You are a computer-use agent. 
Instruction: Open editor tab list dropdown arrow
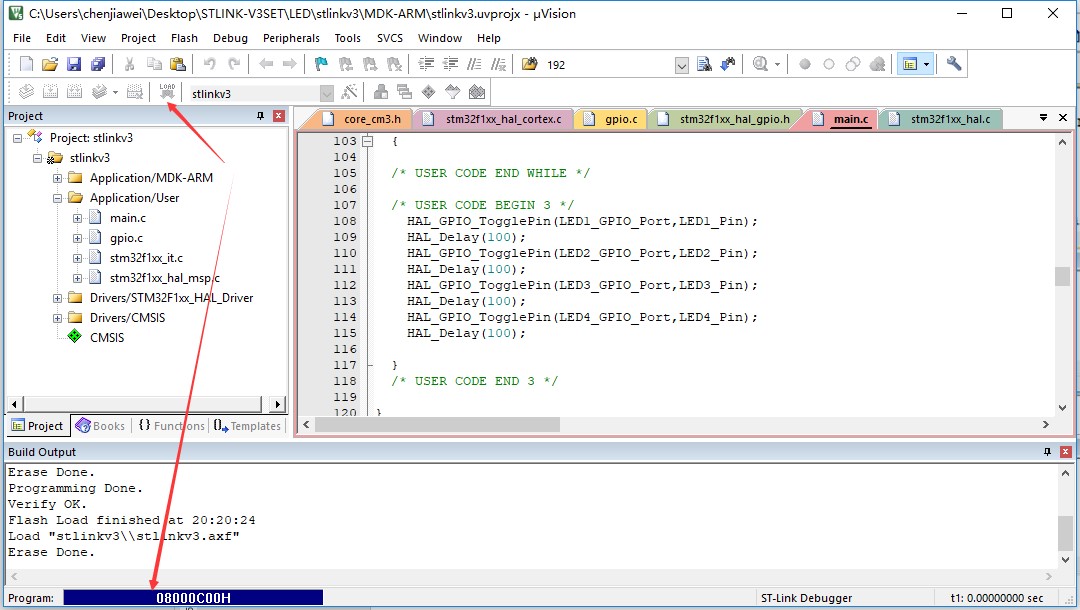point(1043,118)
